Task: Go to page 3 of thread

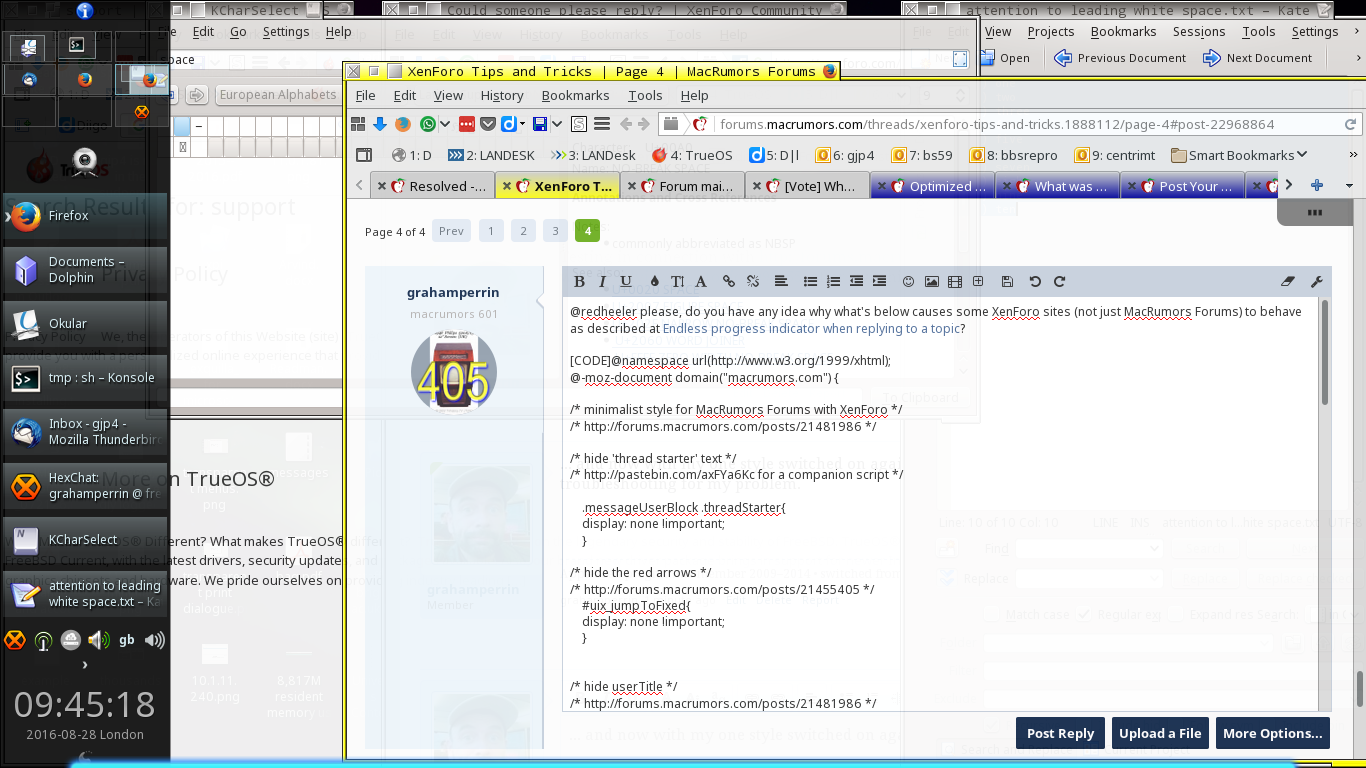Action: click(555, 231)
